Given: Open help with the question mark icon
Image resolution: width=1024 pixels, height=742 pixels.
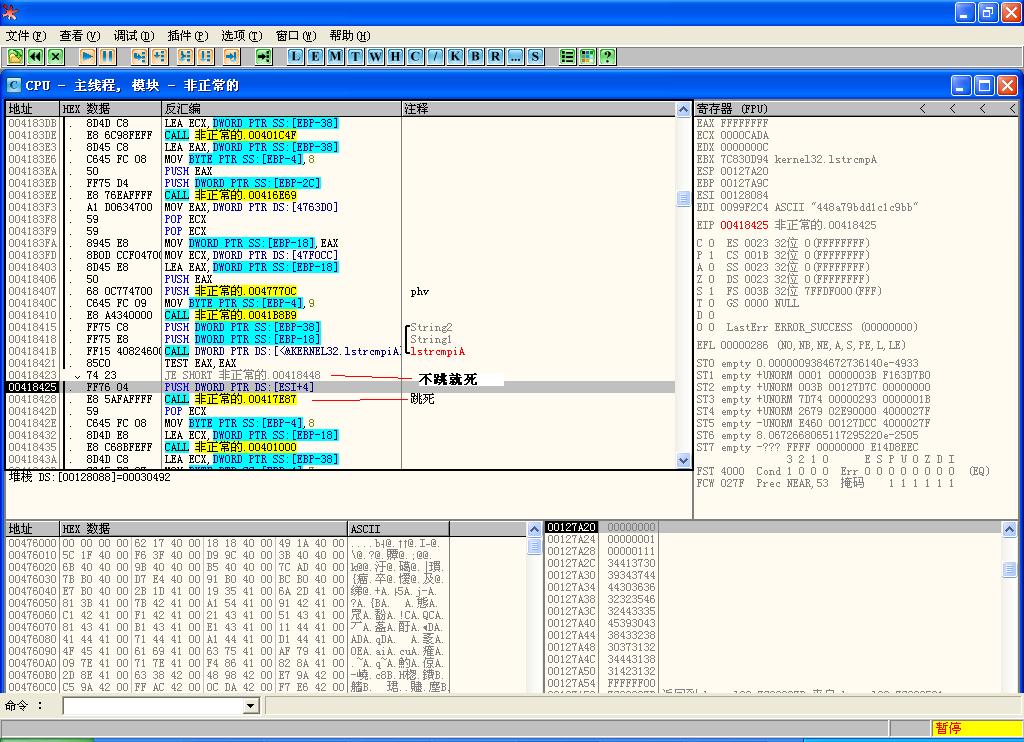Looking at the screenshot, I should click(607, 57).
